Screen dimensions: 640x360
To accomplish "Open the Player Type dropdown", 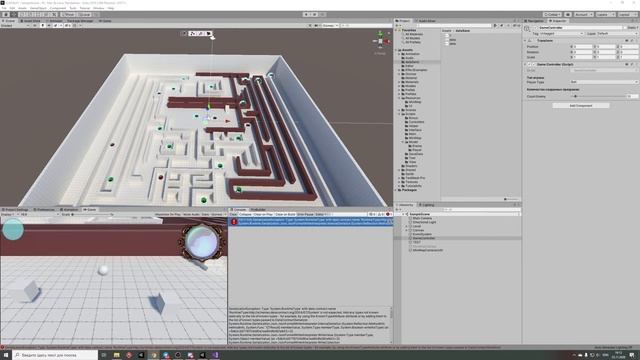I will coord(604,82).
